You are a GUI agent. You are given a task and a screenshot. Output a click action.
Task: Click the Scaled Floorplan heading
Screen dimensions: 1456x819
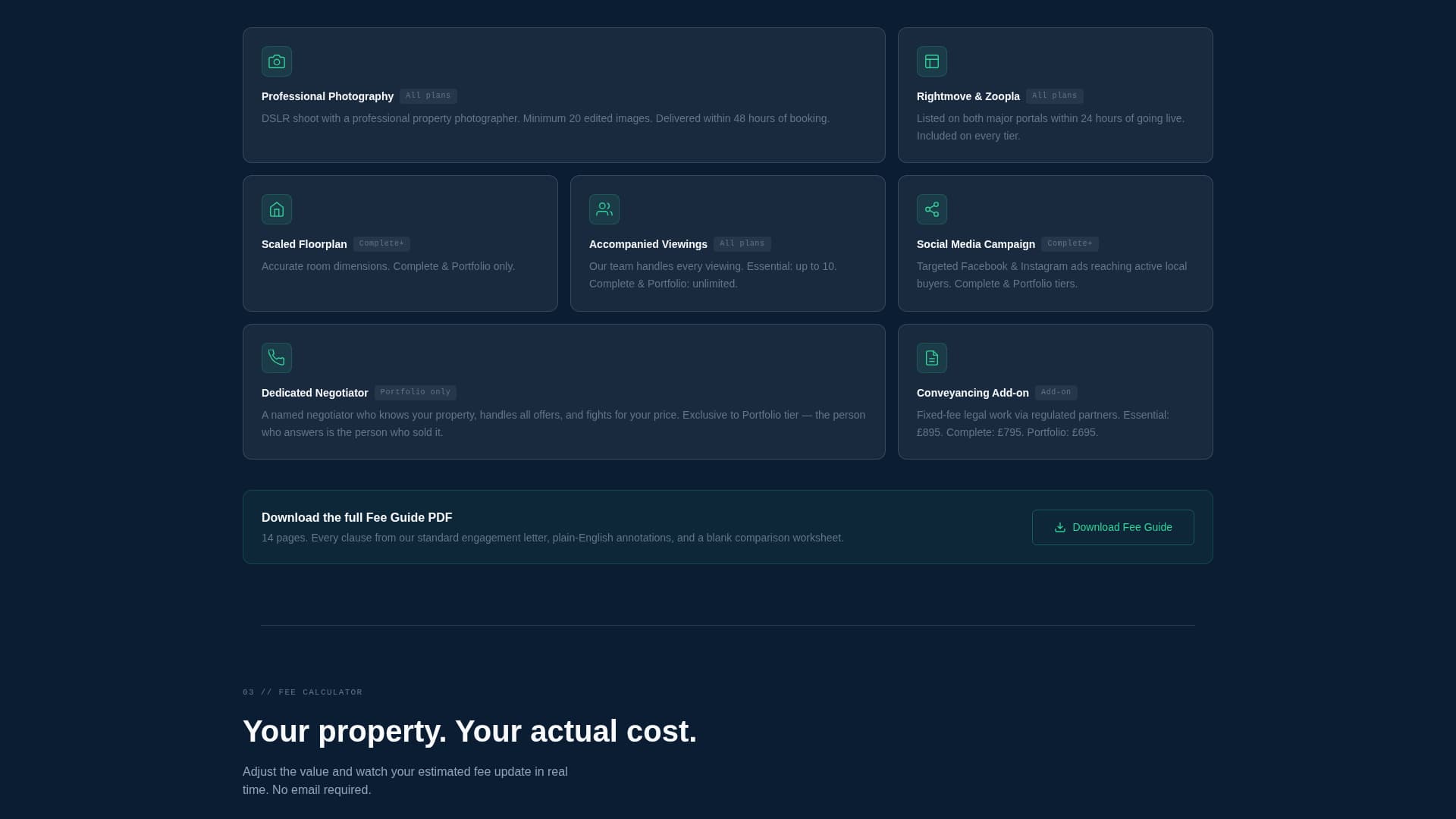click(304, 244)
